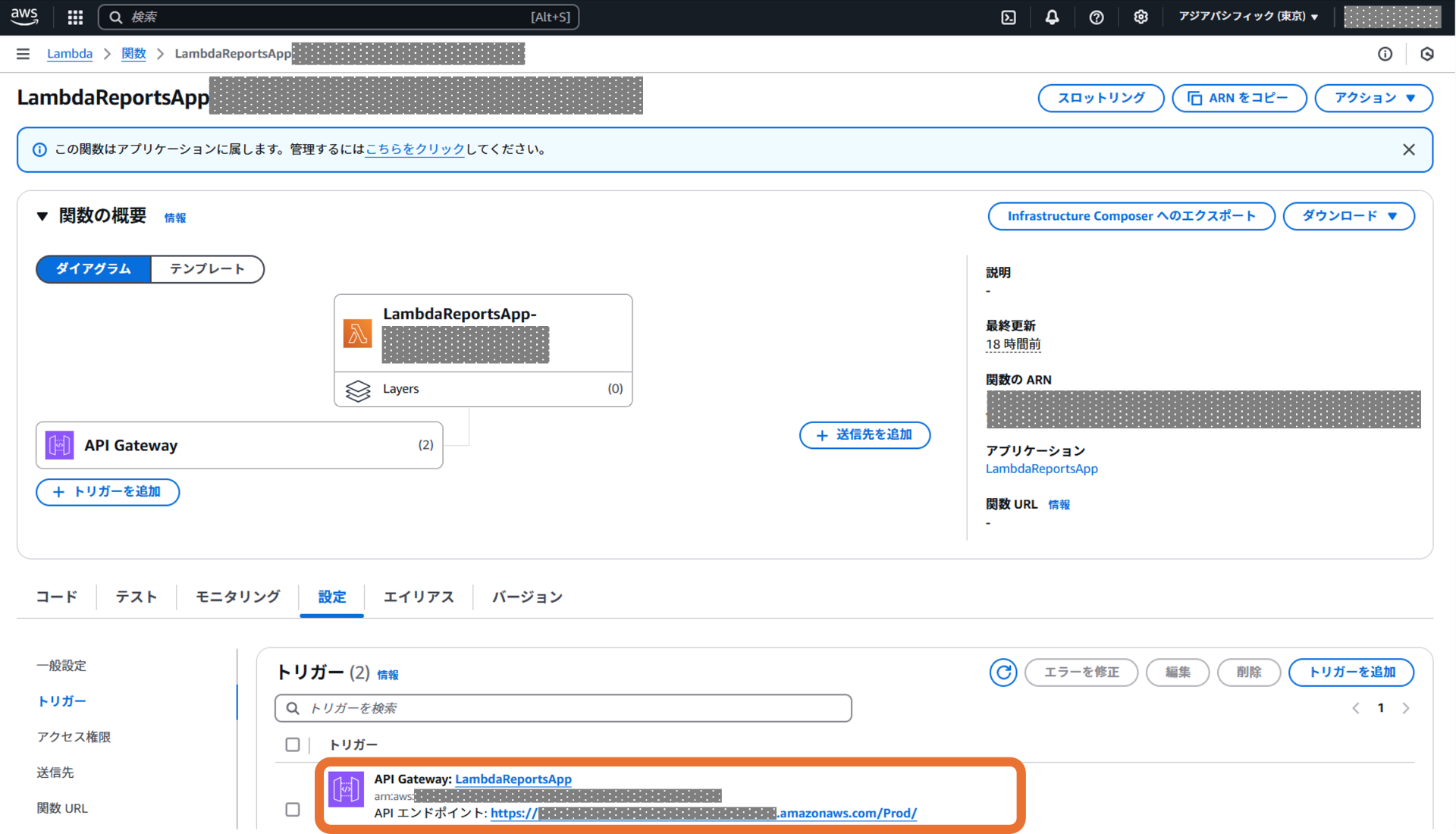Open the ダウンロード dropdown
1456x834 pixels.
1349,216
